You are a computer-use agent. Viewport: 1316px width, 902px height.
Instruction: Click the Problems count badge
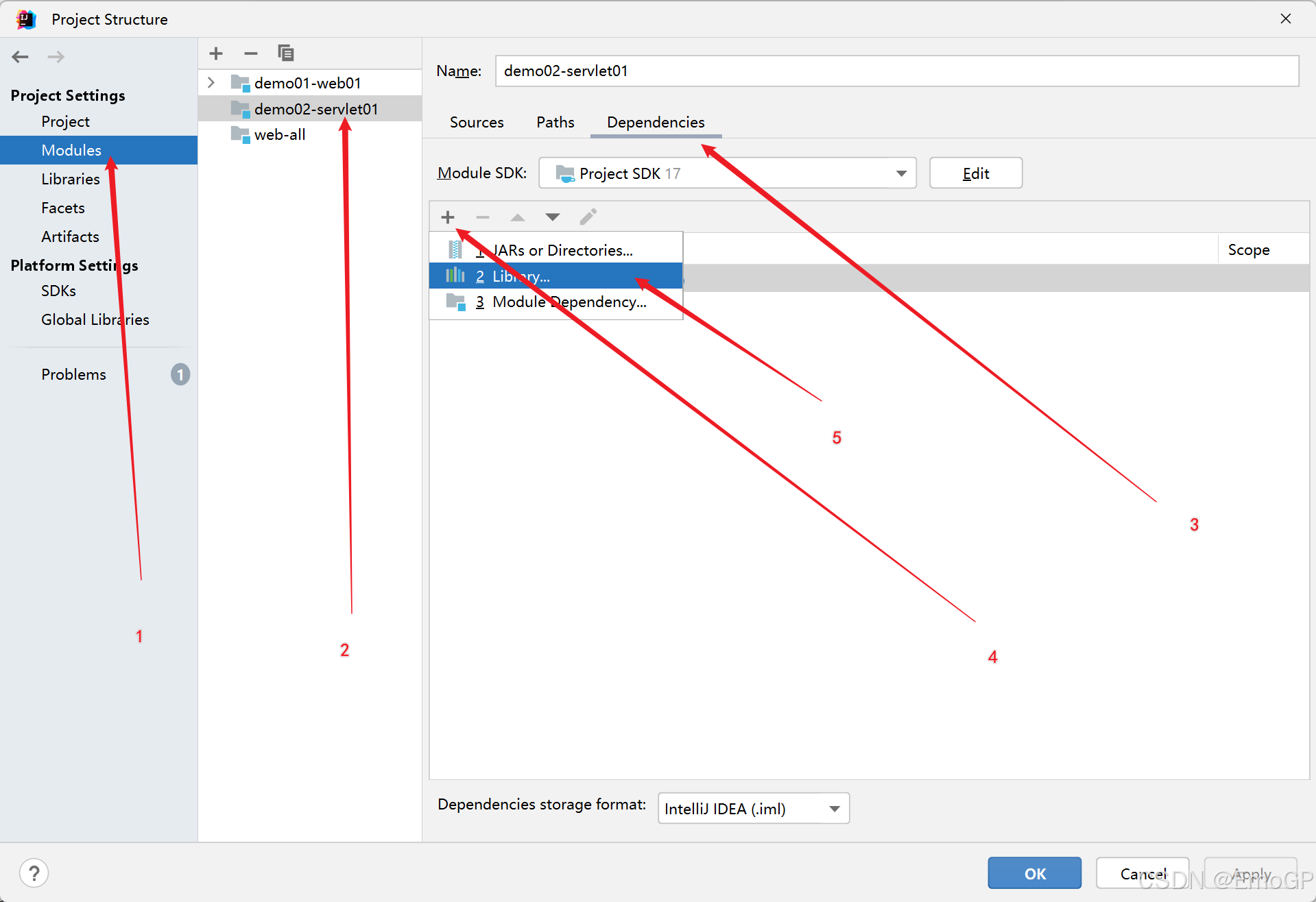pyautogui.click(x=180, y=374)
